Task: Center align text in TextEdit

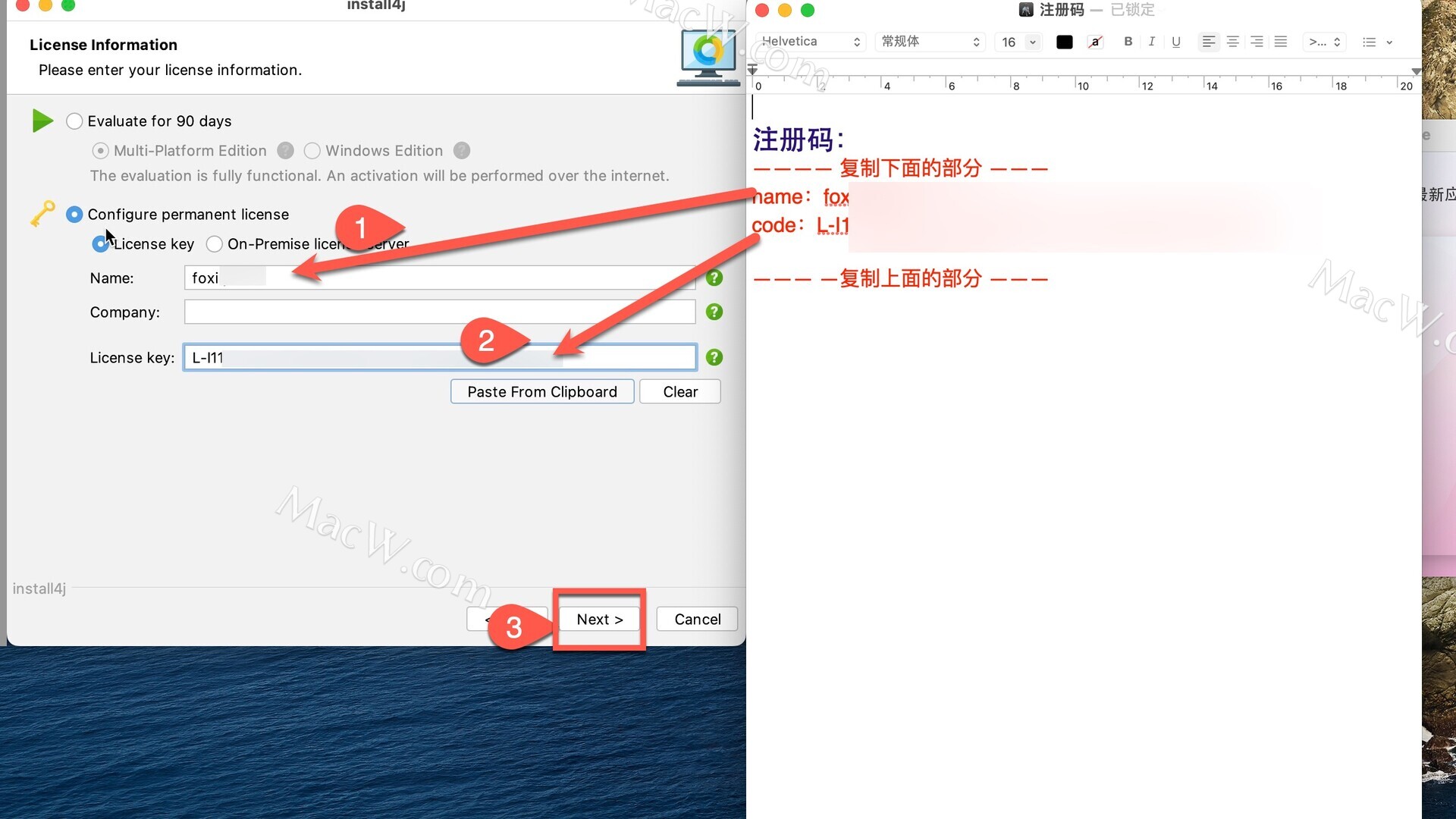Action: point(1233,42)
